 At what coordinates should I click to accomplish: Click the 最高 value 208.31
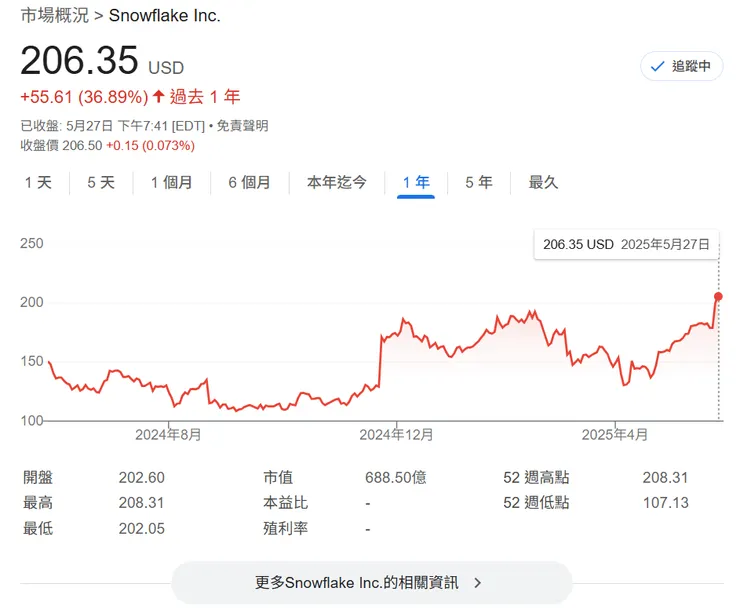coord(142,503)
